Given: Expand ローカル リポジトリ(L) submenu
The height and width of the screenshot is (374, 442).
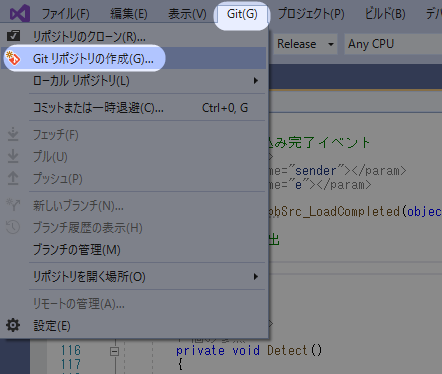Looking at the screenshot, I should click(x=133, y=80).
